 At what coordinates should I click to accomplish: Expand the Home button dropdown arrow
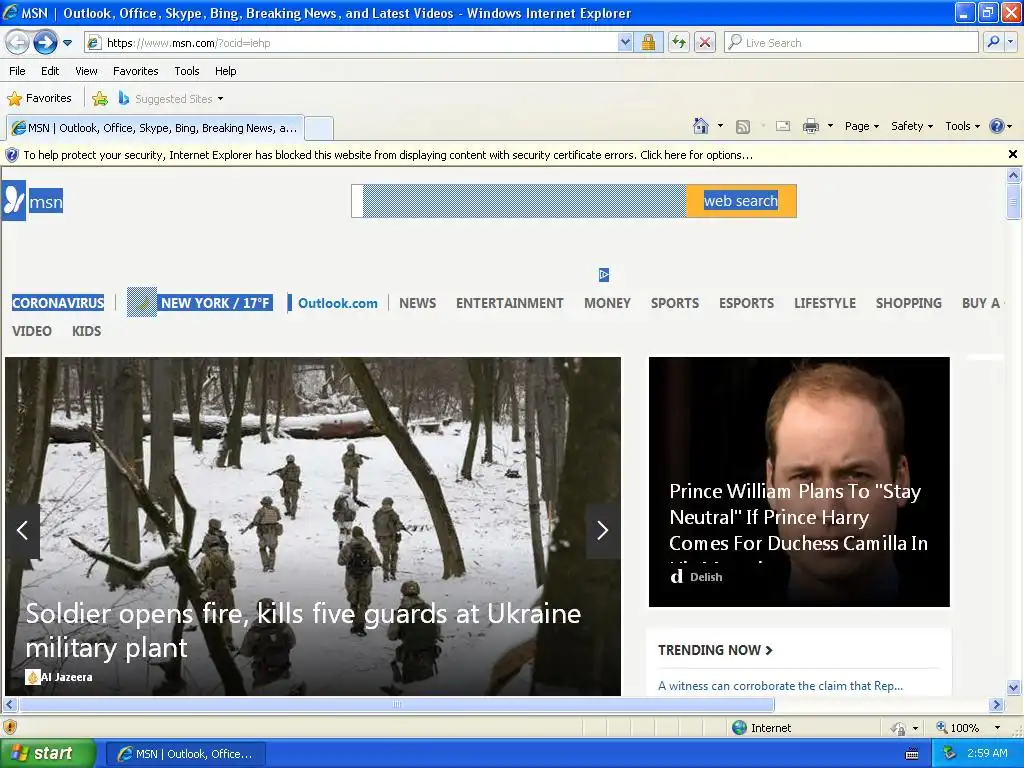coord(720,126)
